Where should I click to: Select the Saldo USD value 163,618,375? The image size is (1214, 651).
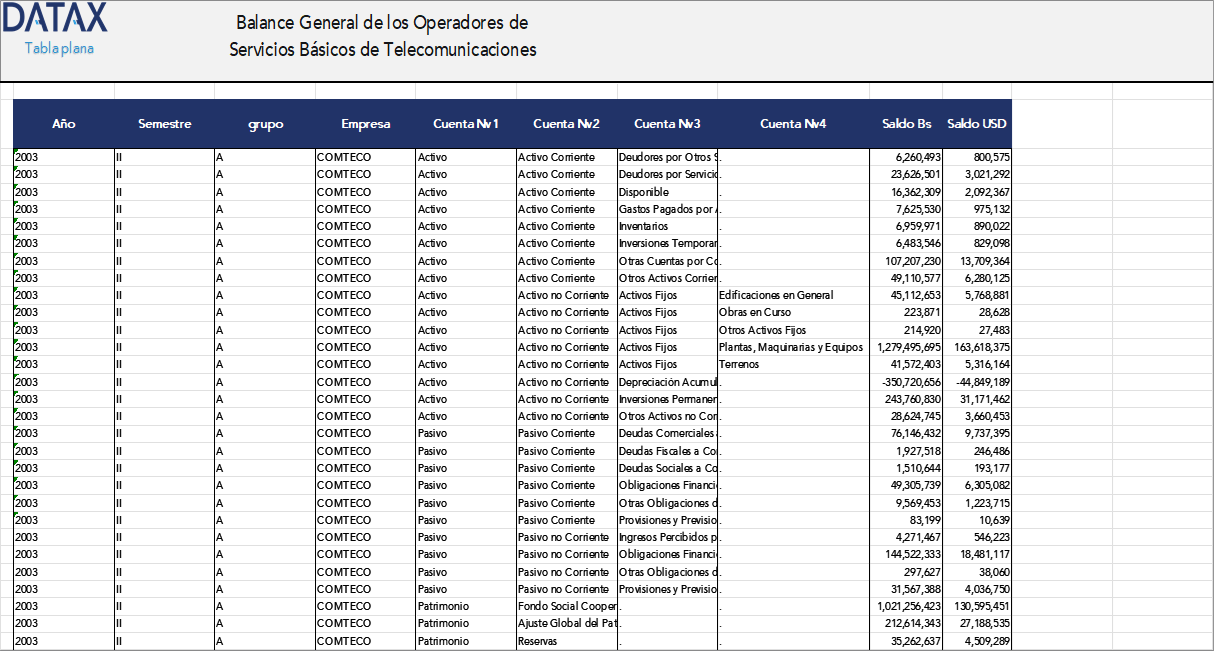(977, 347)
